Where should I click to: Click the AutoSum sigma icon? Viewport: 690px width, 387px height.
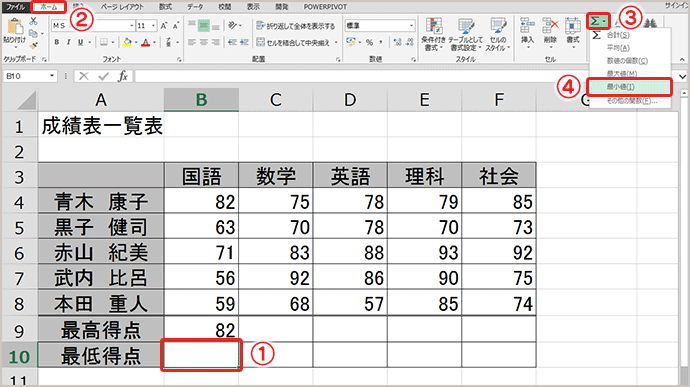(595, 21)
